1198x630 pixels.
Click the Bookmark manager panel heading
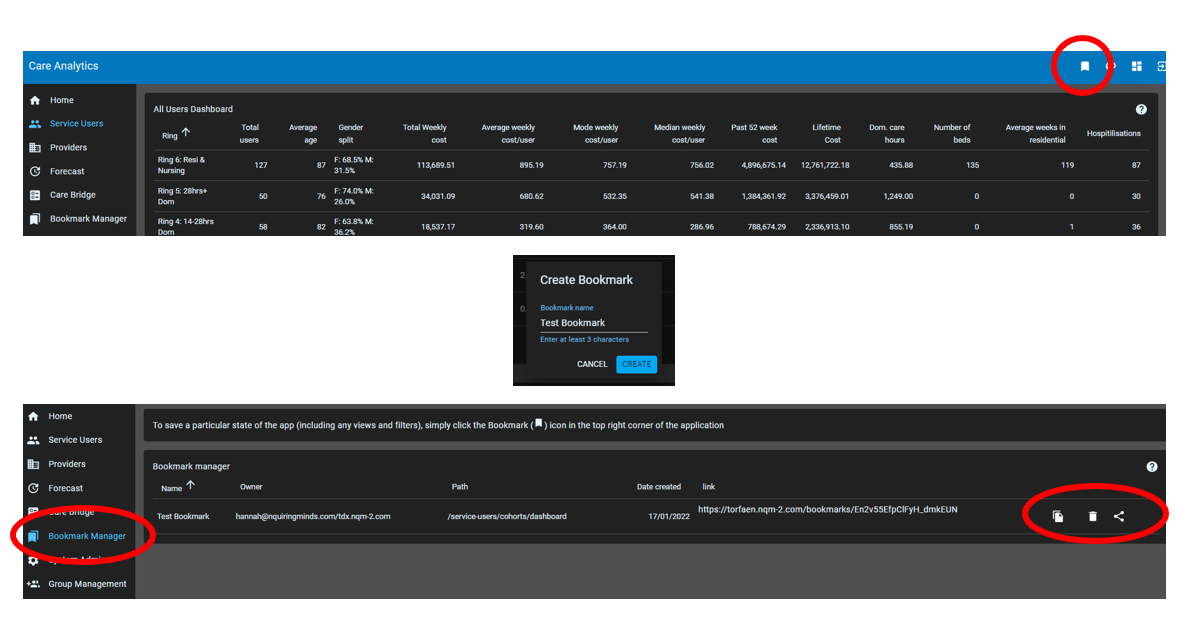pyautogui.click(x=191, y=467)
